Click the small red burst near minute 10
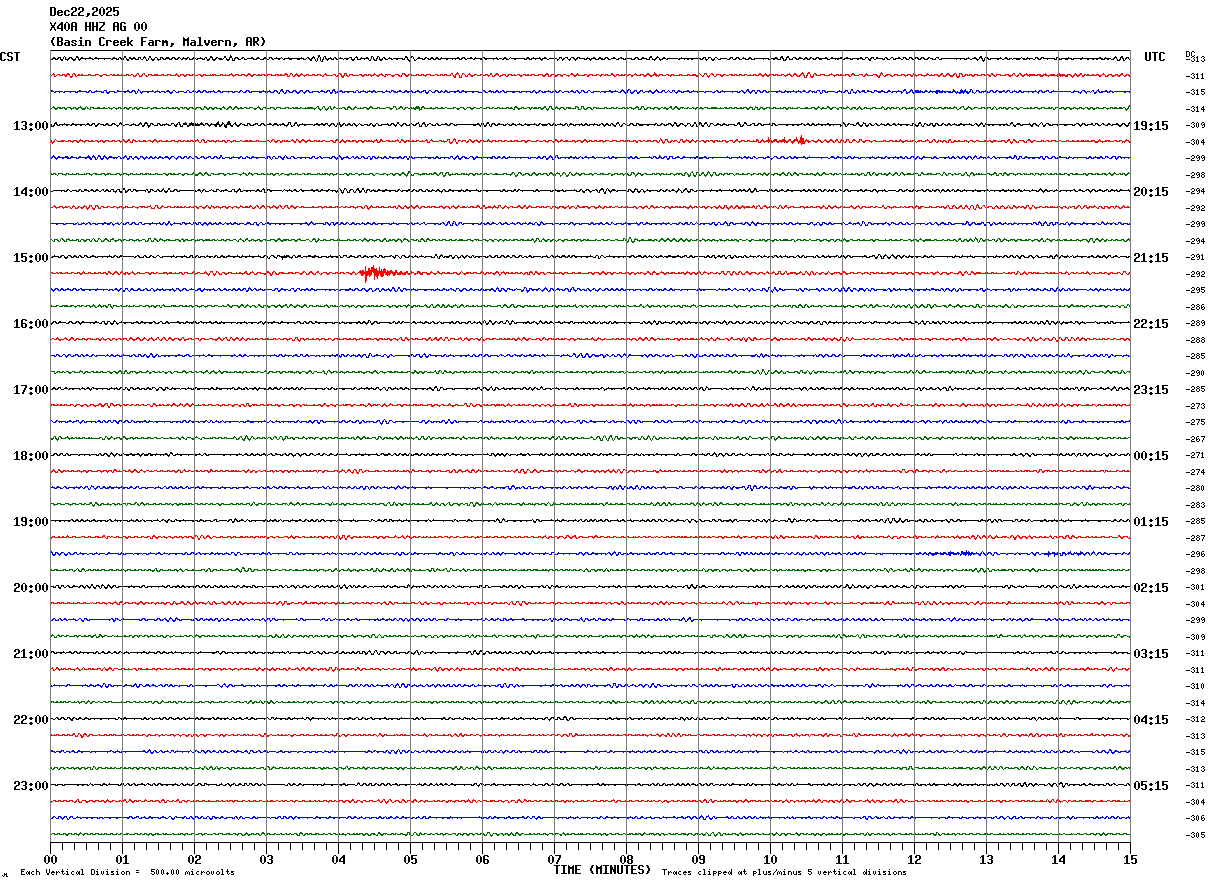This screenshot has width=1210, height=886. coord(791,140)
